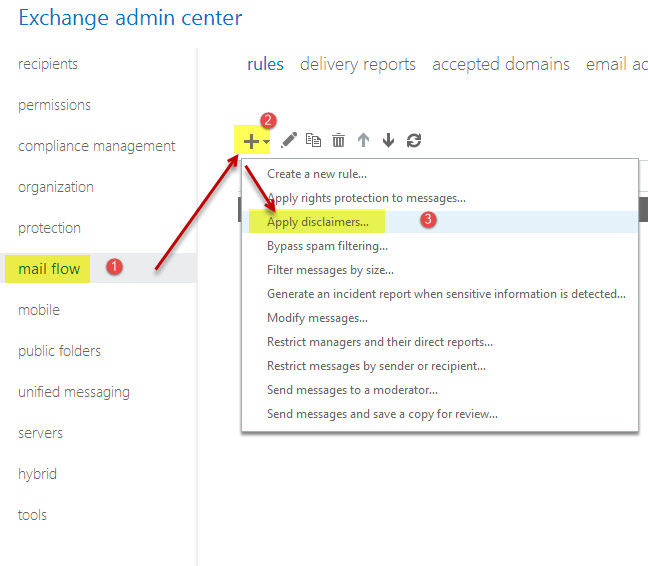Open the protection section

[49, 228]
